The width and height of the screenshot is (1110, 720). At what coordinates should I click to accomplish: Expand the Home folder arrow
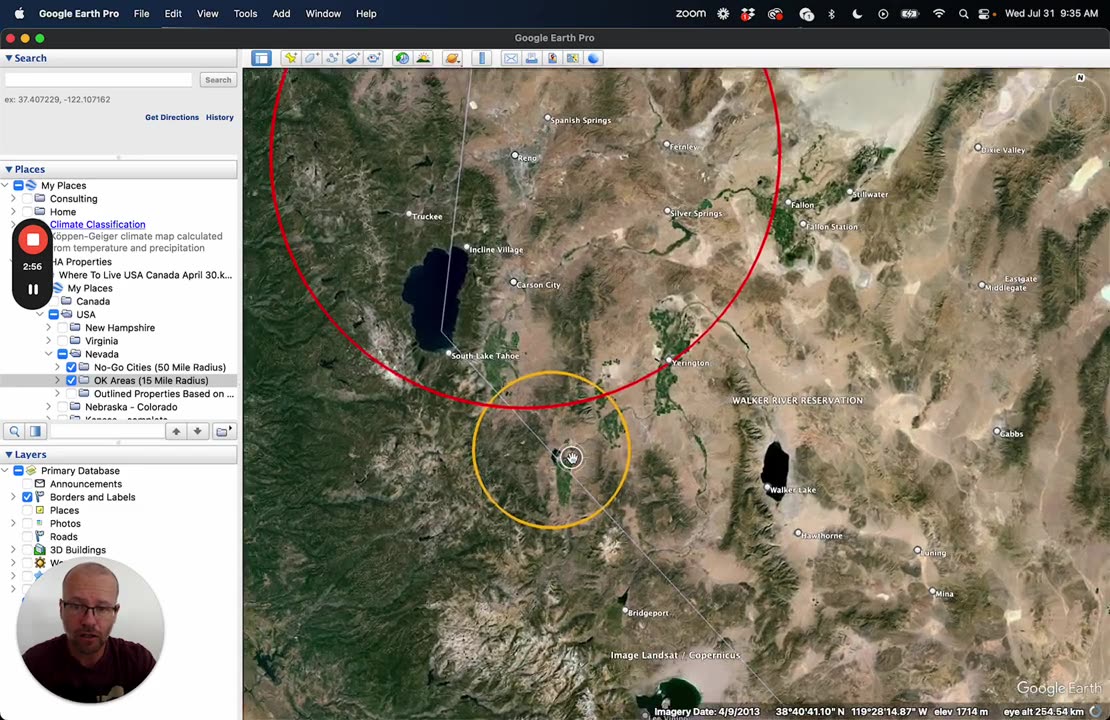13,212
